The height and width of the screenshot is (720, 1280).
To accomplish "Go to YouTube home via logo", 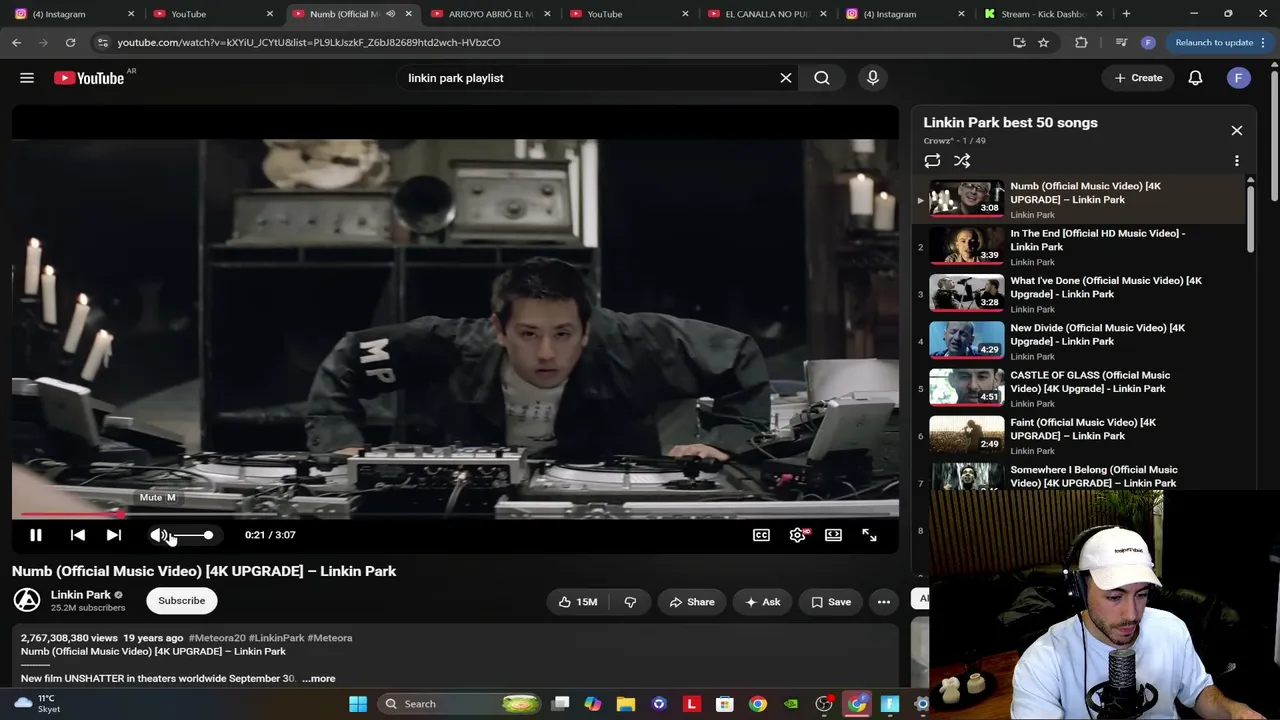I will [x=89, y=78].
